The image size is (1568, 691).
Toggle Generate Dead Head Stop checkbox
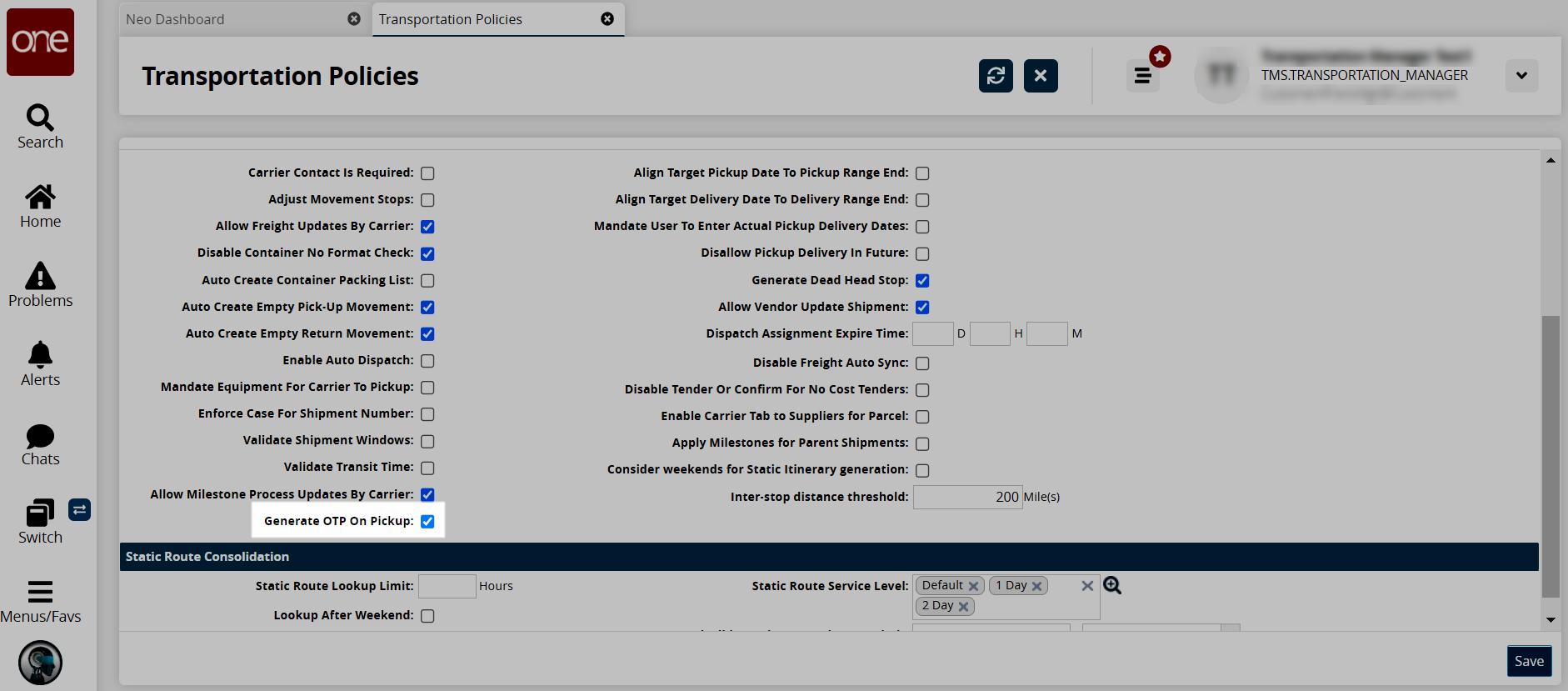tap(922, 281)
